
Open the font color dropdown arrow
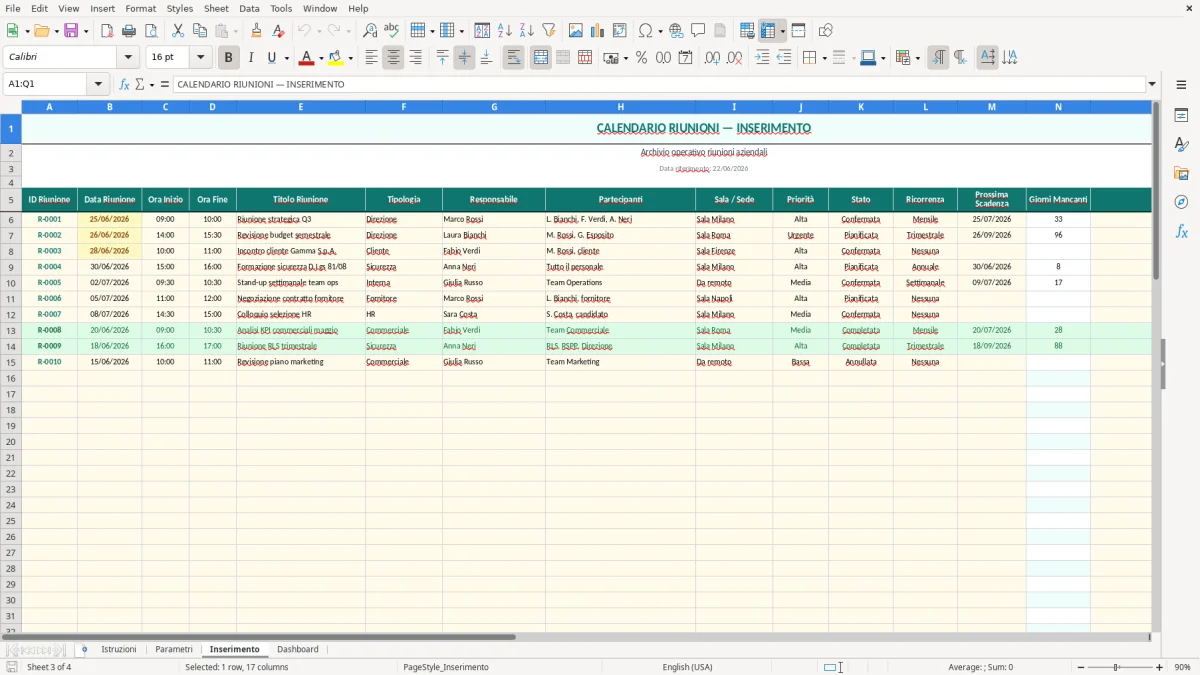(321, 58)
